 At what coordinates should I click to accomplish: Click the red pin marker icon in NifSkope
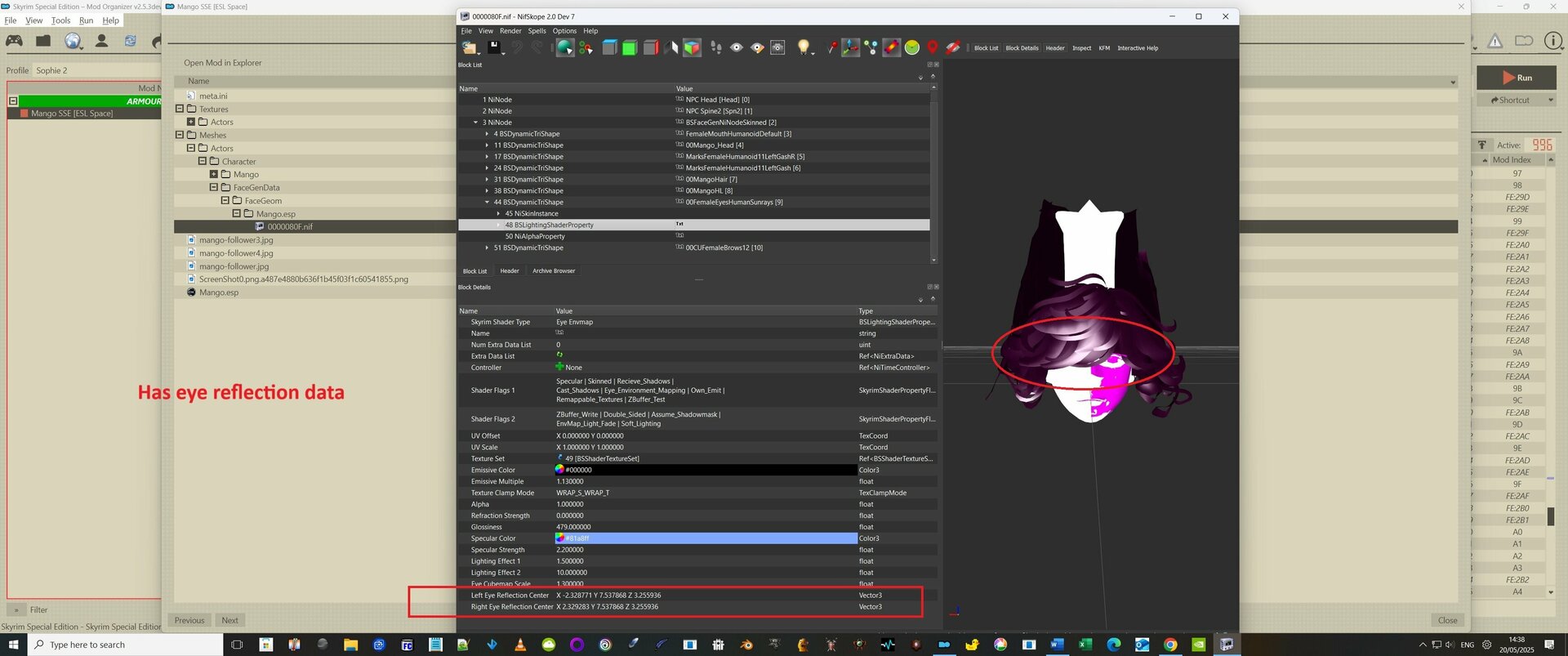(x=831, y=48)
